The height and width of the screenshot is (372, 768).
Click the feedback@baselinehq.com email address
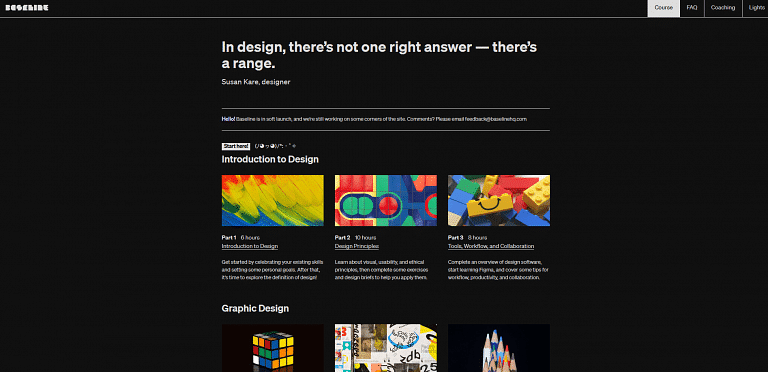coord(496,119)
